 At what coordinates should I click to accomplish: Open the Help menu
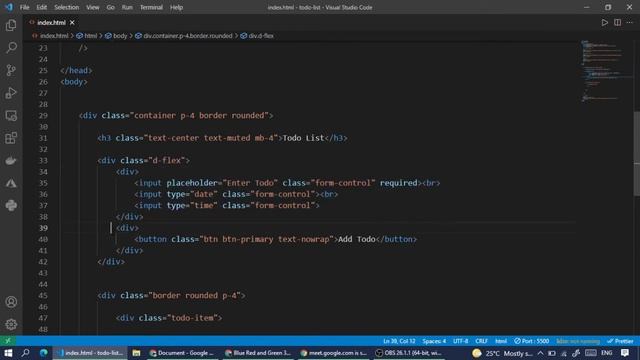(176, 7)
